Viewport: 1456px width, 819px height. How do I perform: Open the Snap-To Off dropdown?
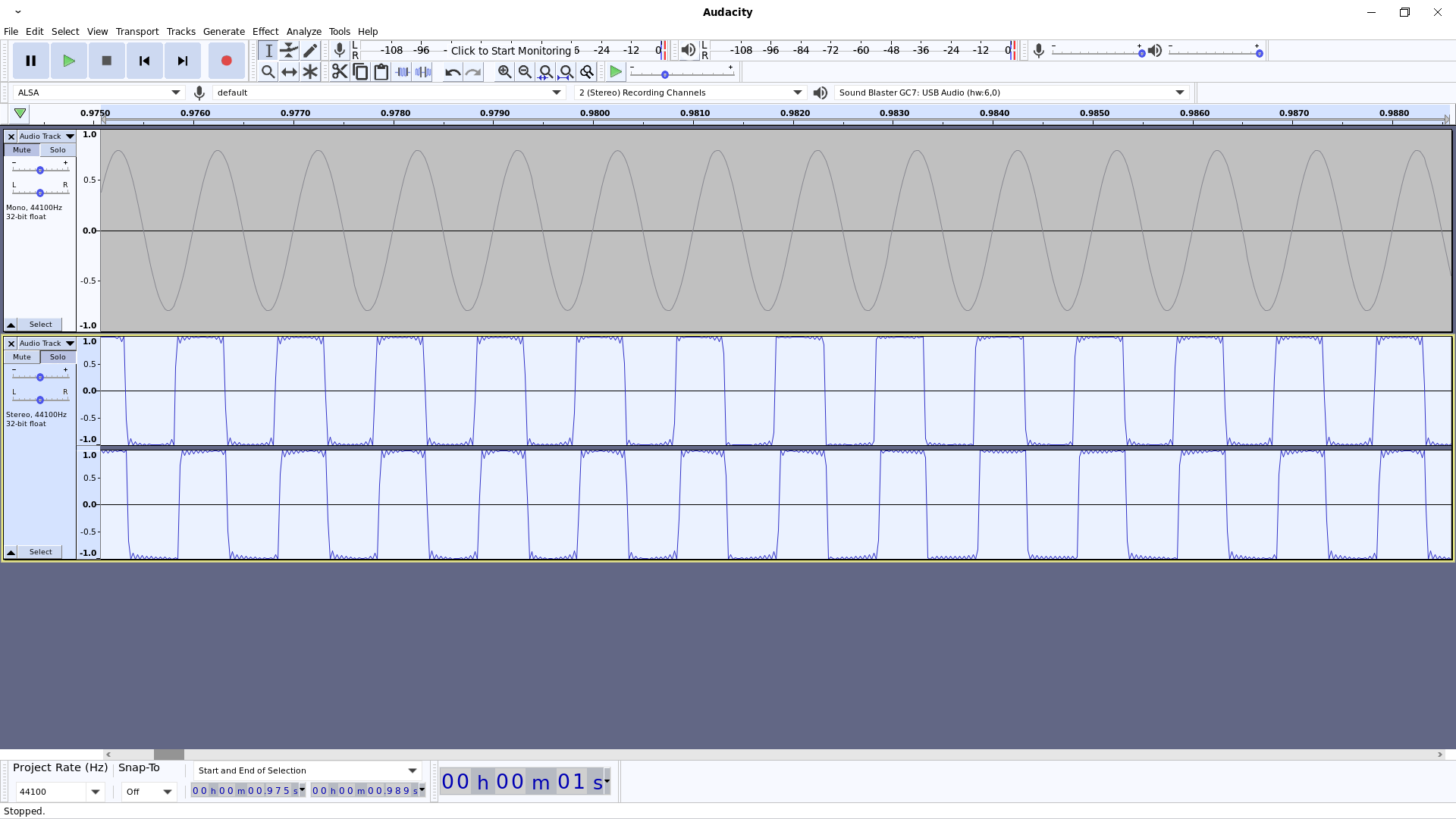coord(149,792)
